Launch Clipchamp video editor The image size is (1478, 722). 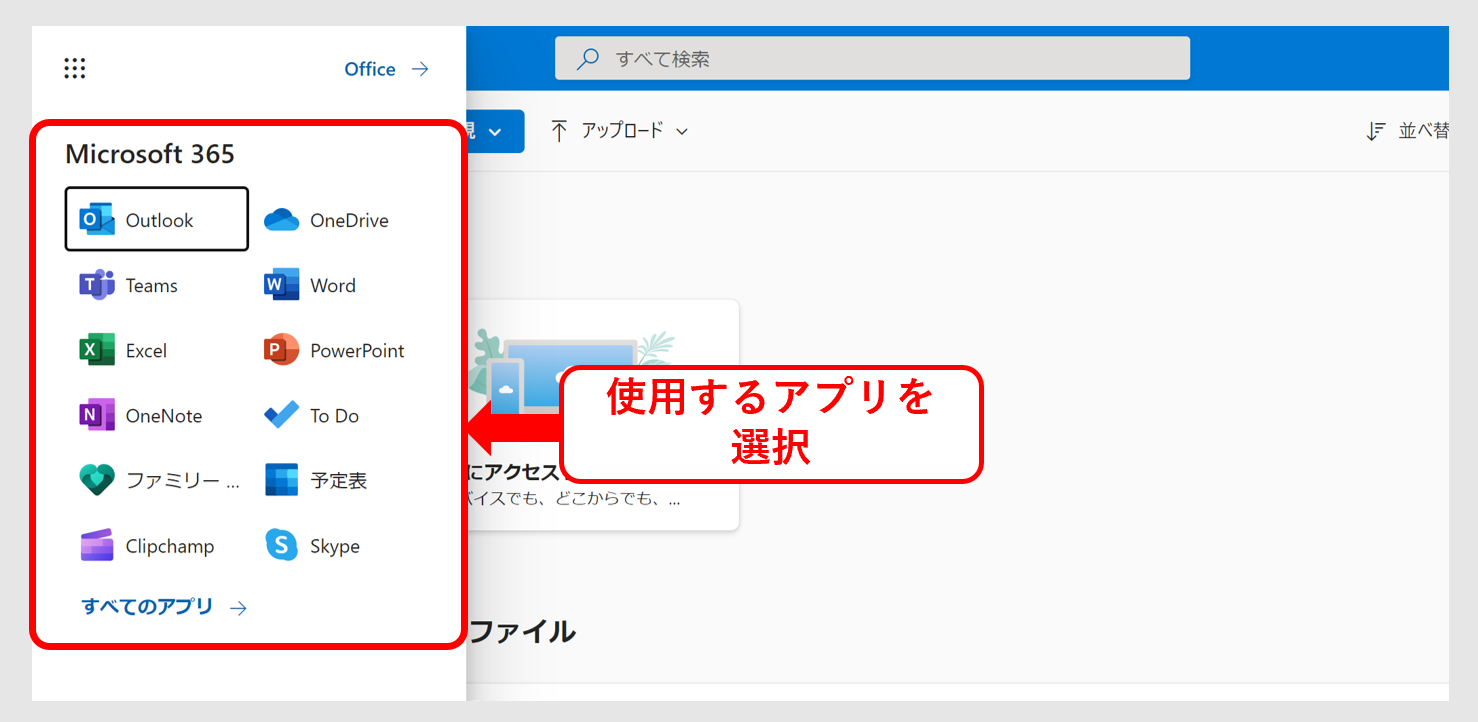pos(147,546)
